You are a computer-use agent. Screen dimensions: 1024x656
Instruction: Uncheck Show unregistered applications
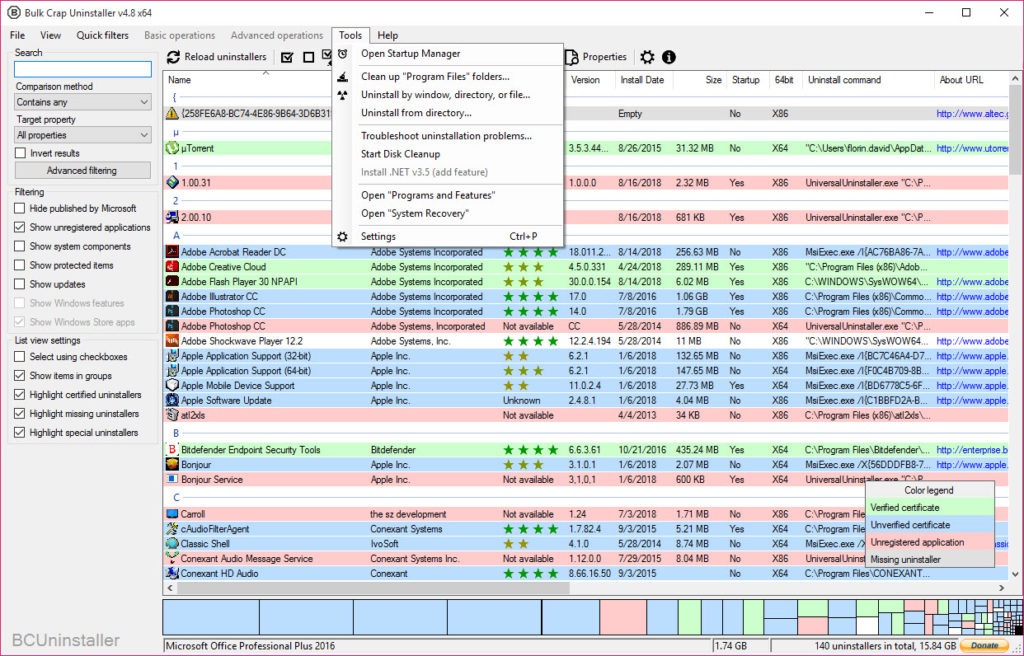click(x=20, y=227)
